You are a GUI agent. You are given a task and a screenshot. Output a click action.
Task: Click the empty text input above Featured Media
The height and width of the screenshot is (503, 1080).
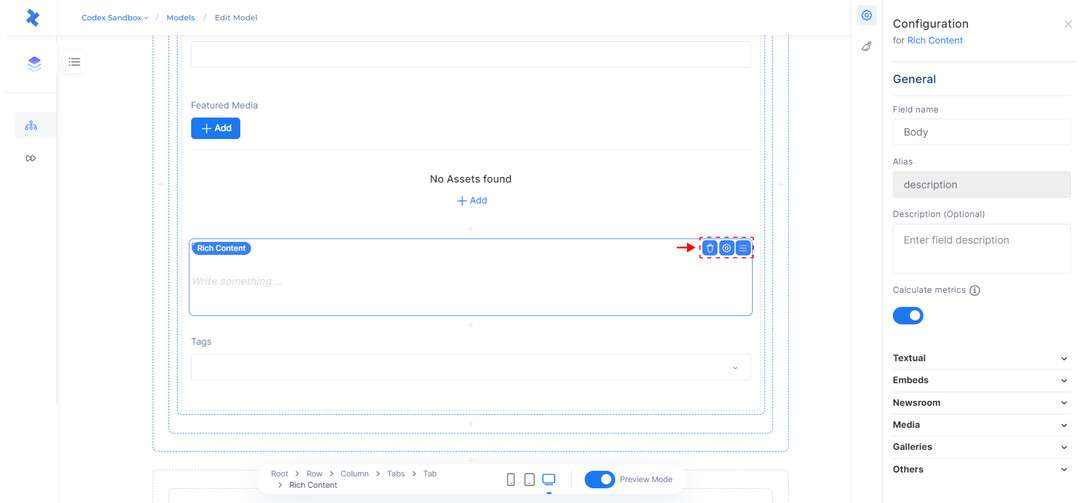coord(470,54)
